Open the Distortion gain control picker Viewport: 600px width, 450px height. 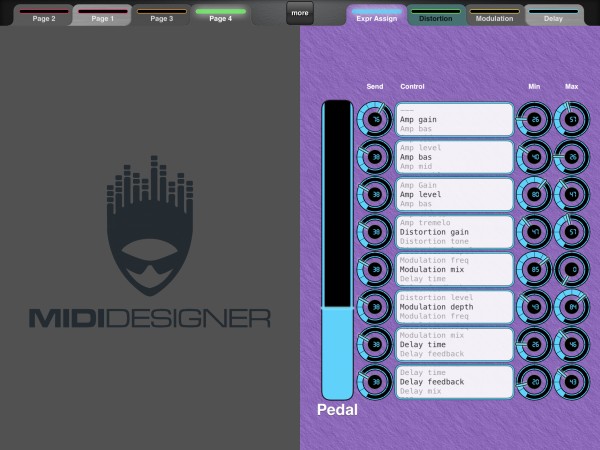point(455,232)
